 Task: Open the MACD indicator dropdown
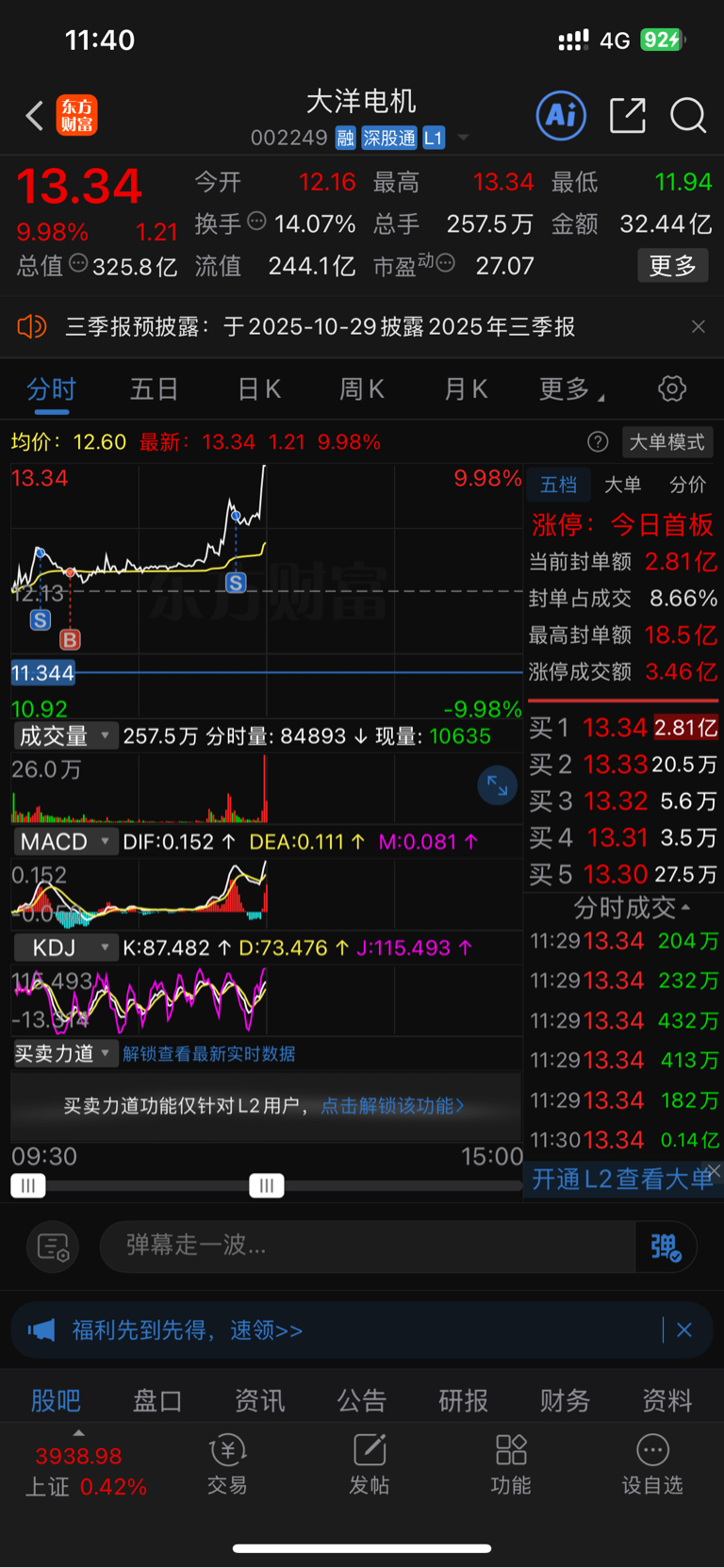65,841
